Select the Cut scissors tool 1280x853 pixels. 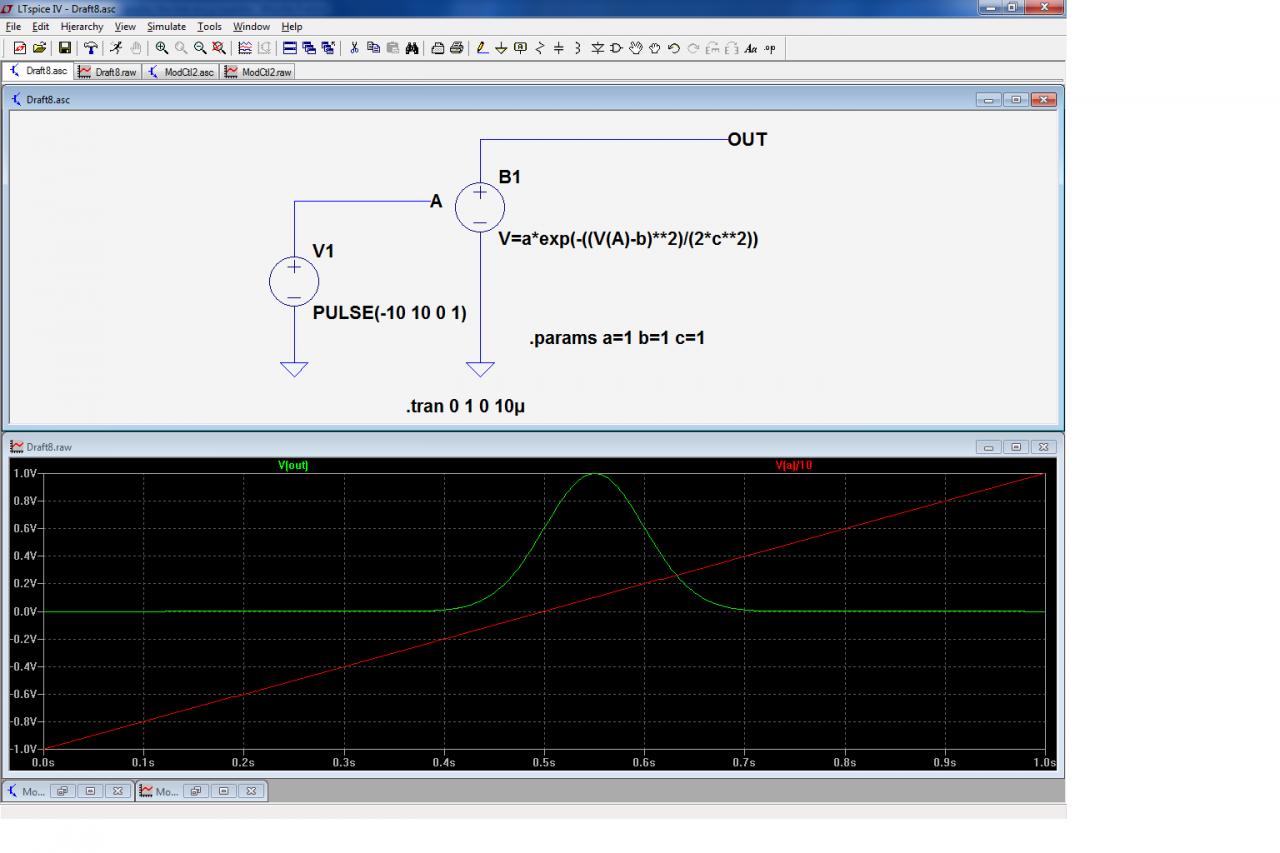coord(354,48)
